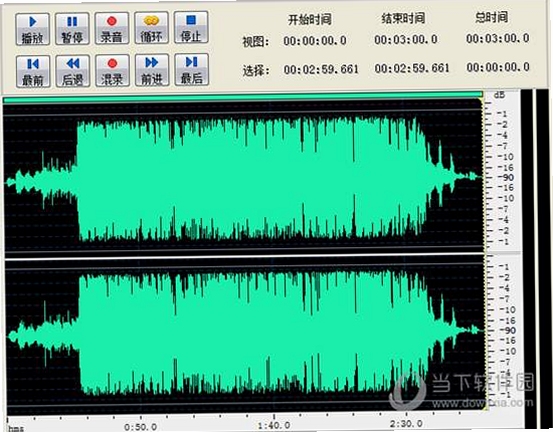
Task: Click inside the upper channel waveform
Action: pos(243,178)
